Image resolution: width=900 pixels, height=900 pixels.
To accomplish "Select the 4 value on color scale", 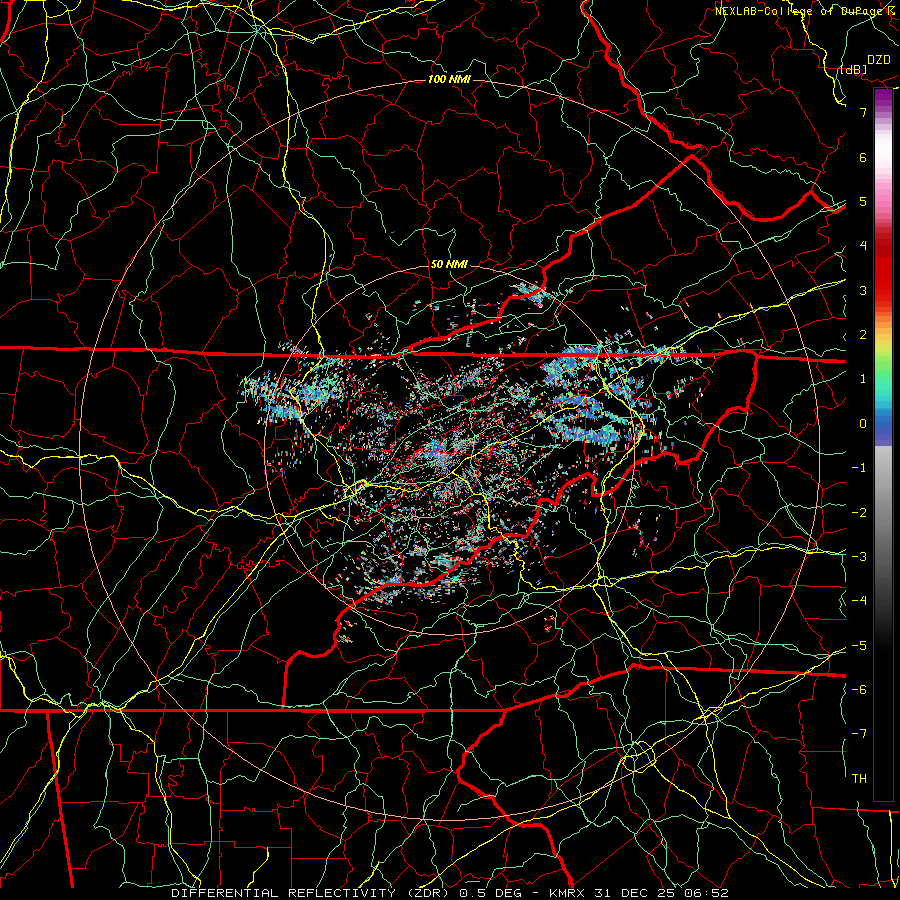I will [863, 246].
